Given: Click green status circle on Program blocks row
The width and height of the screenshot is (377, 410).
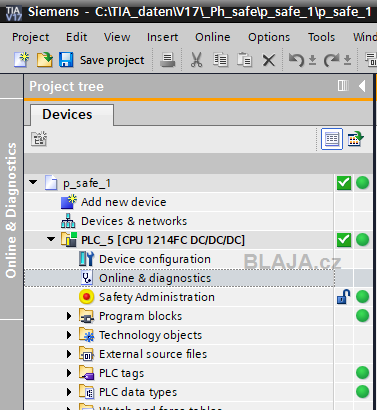Looking at the screenshot, I should click(362, 316).
